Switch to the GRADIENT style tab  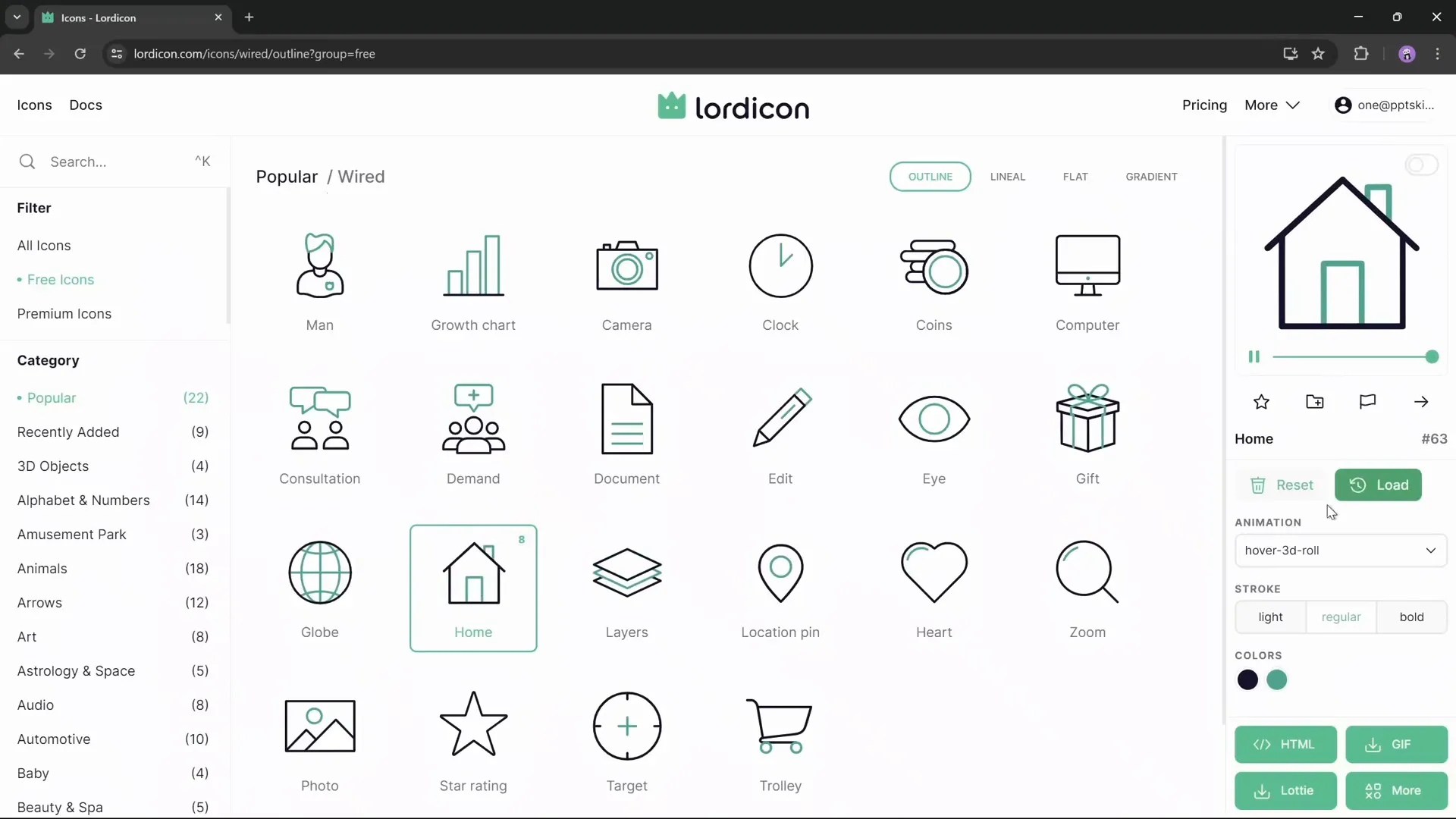[x=1150, y=177]
